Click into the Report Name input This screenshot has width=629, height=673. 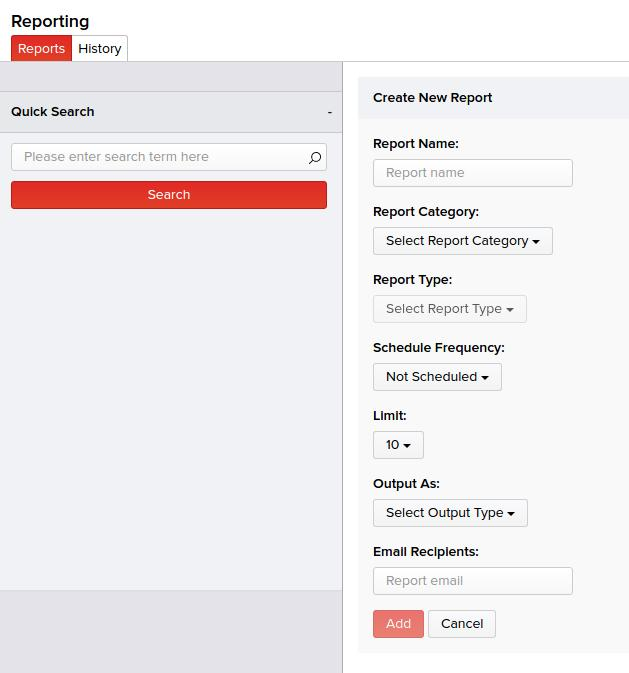click(x=472, y=173)
